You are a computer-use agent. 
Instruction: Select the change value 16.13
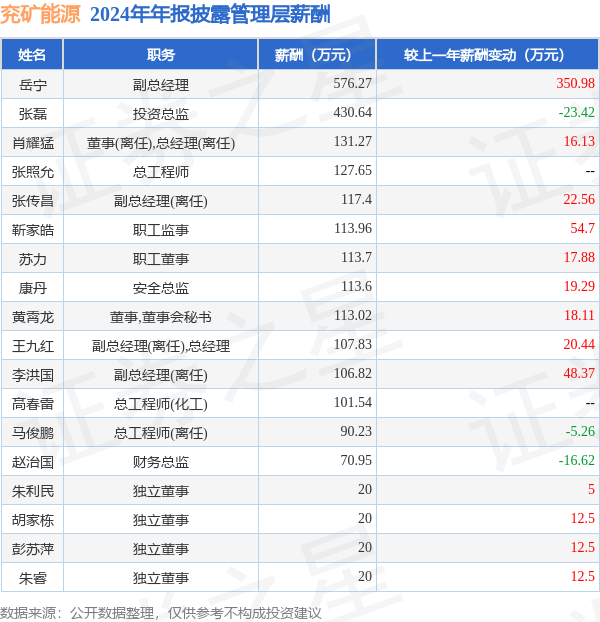[579, 141]
